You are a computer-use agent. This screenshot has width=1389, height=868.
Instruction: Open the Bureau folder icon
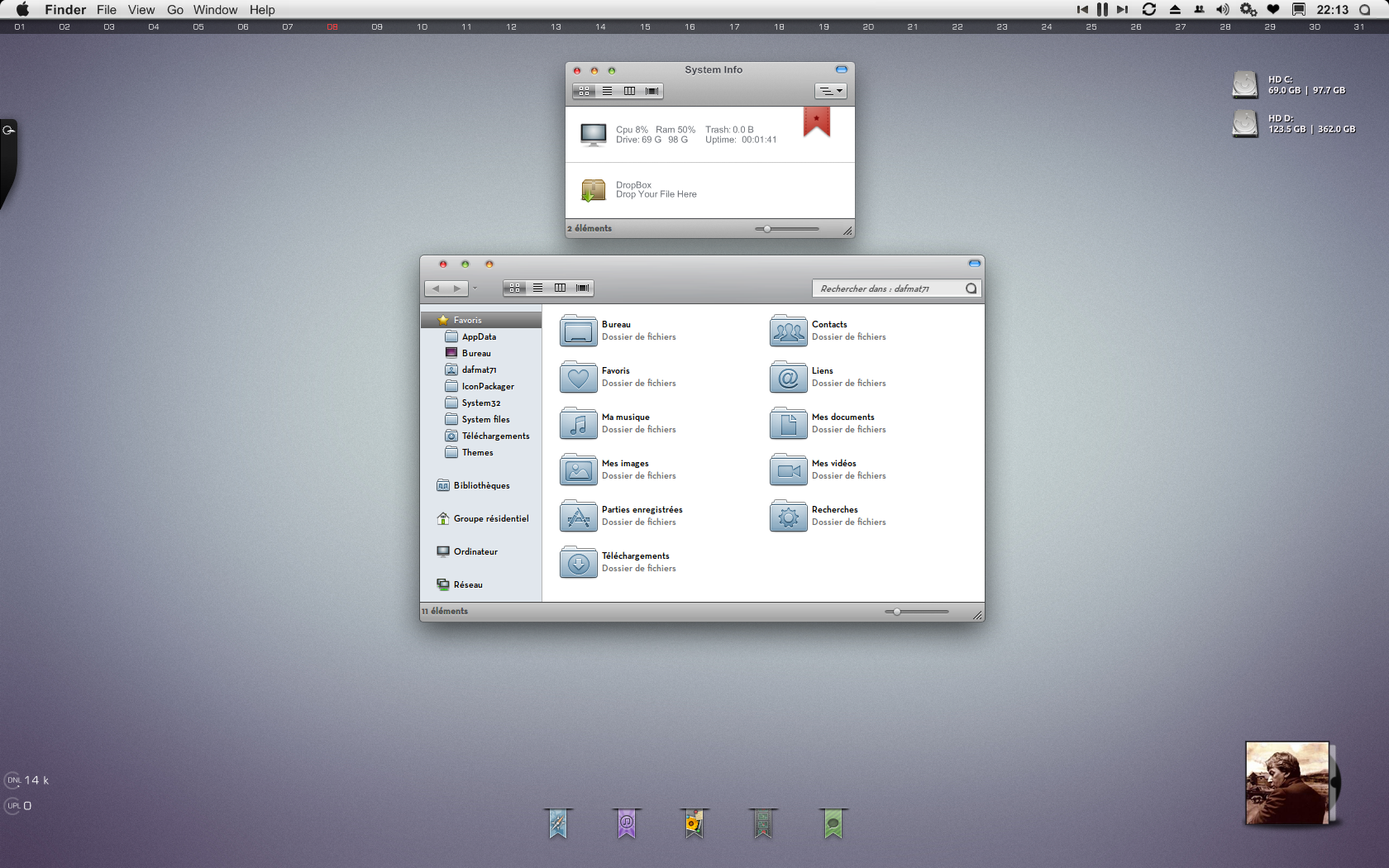[x=578, y=331]
